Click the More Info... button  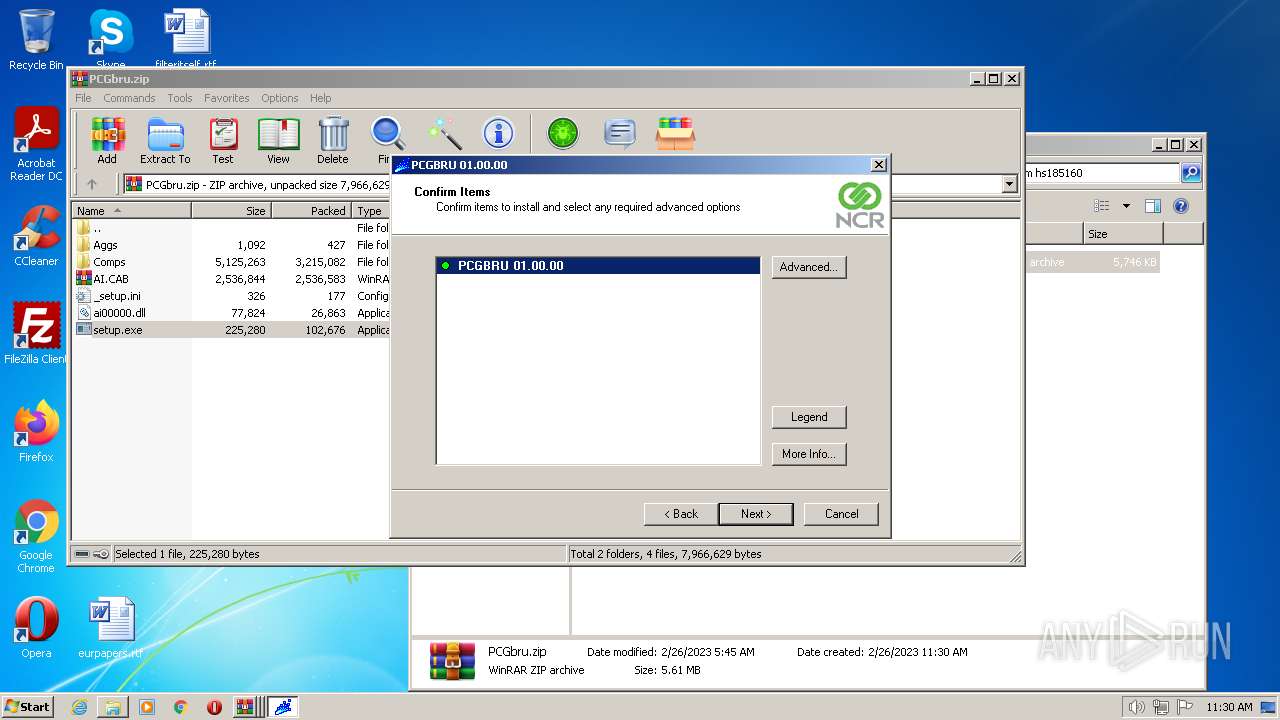[809, 454]
